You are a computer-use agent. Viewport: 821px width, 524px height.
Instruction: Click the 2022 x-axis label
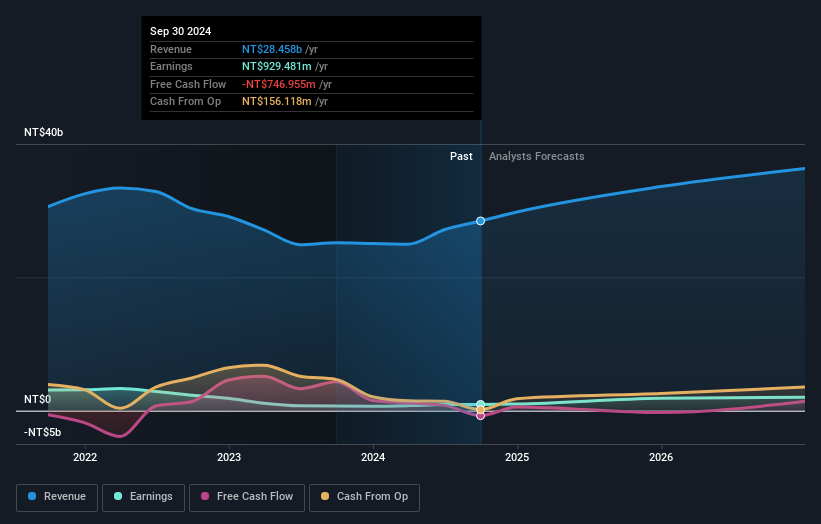[85, 458]
